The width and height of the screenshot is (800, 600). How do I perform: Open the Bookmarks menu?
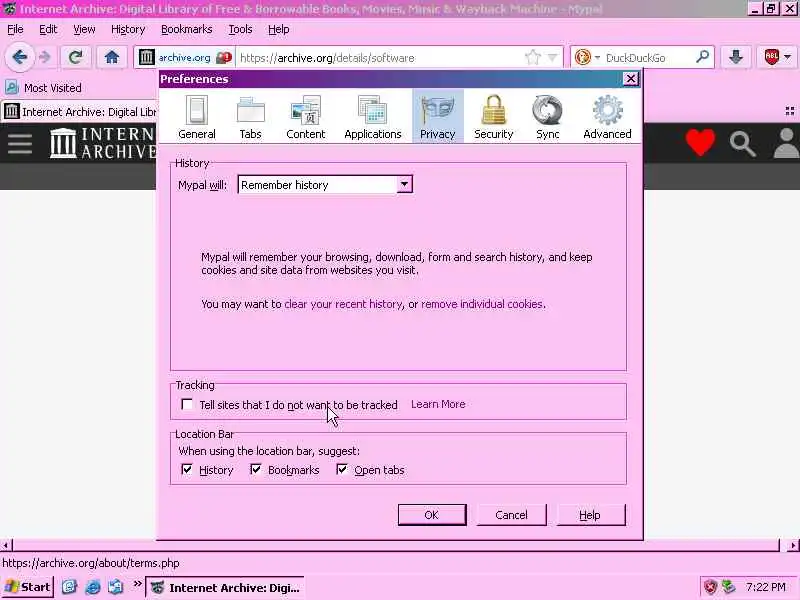(186, 30)
